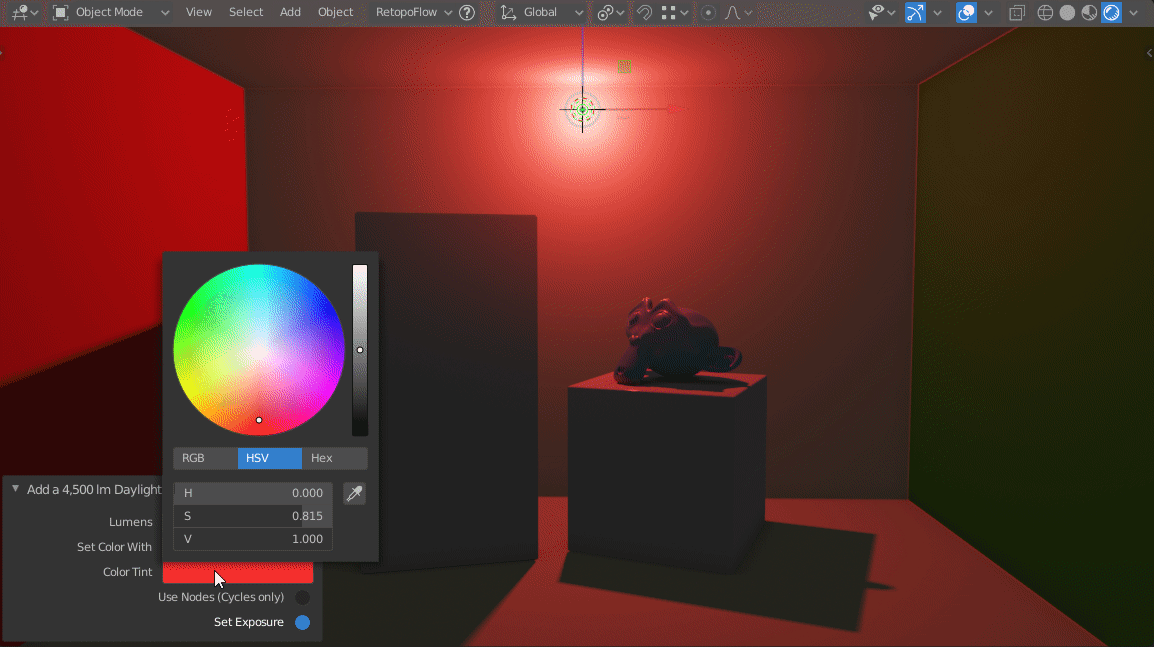The image size is (1154, 647).
Task: Click the S saturation value field
Action: (x=253, y=516)
